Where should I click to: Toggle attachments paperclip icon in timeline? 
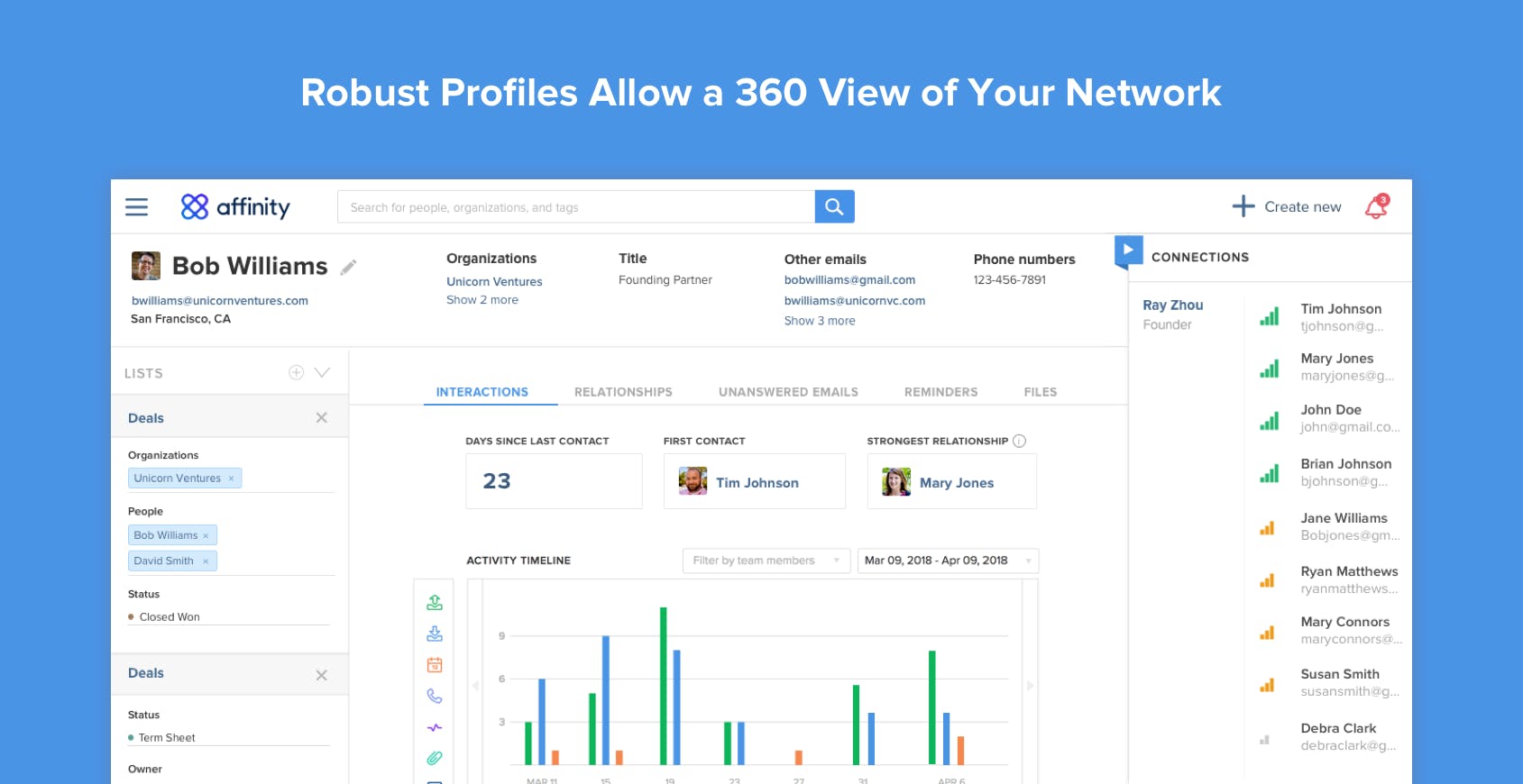pyautogui.click(x=435, y=758)
